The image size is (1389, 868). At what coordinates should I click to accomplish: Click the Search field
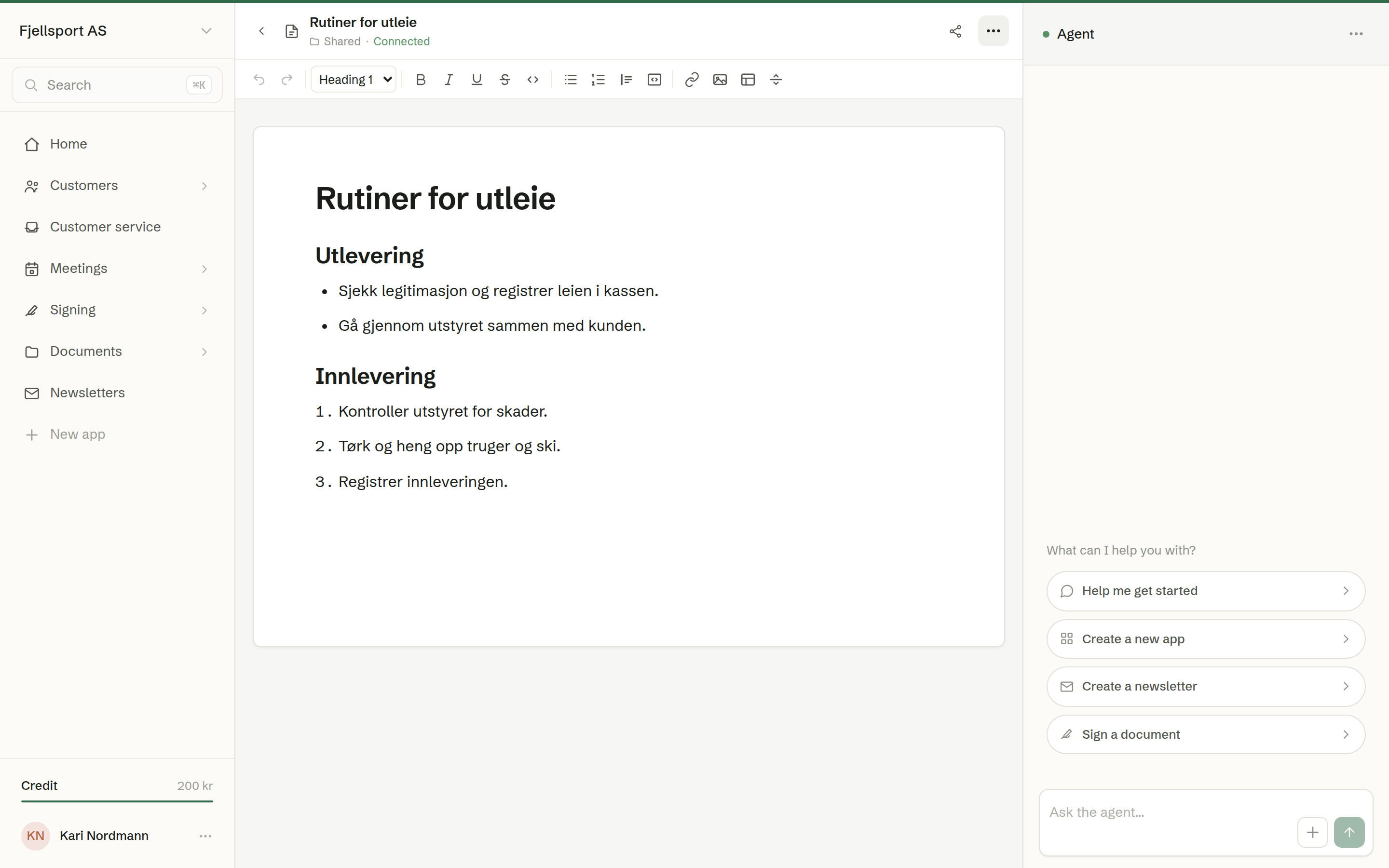click(117, 85)
